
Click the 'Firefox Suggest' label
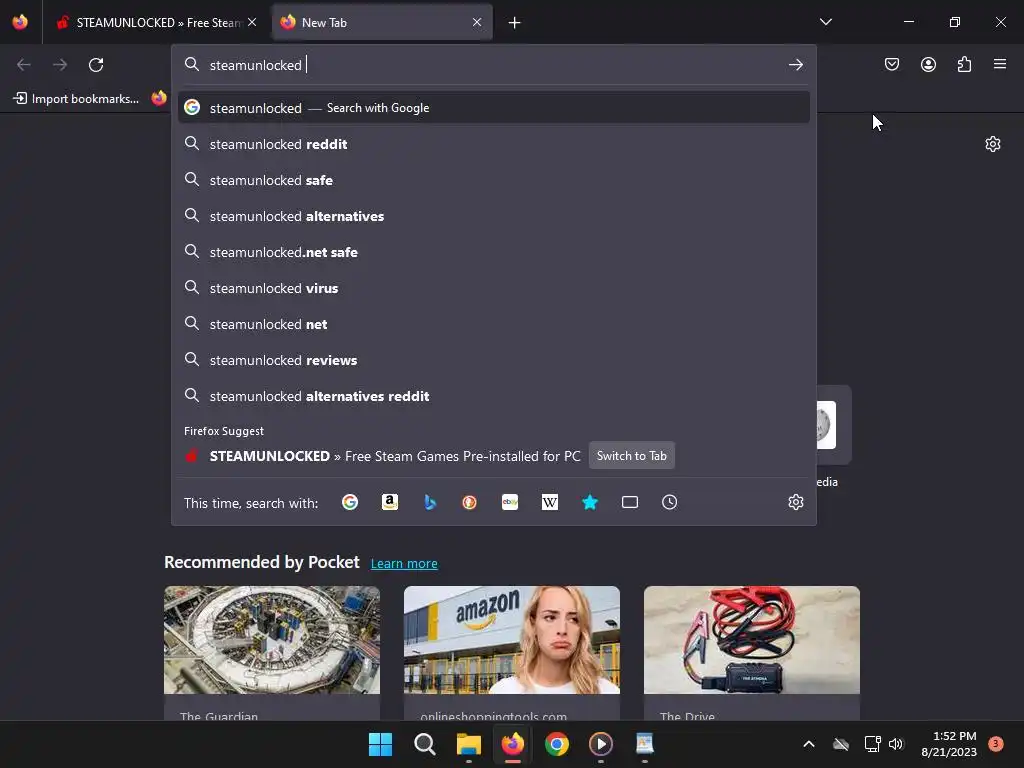coord(224,431)
